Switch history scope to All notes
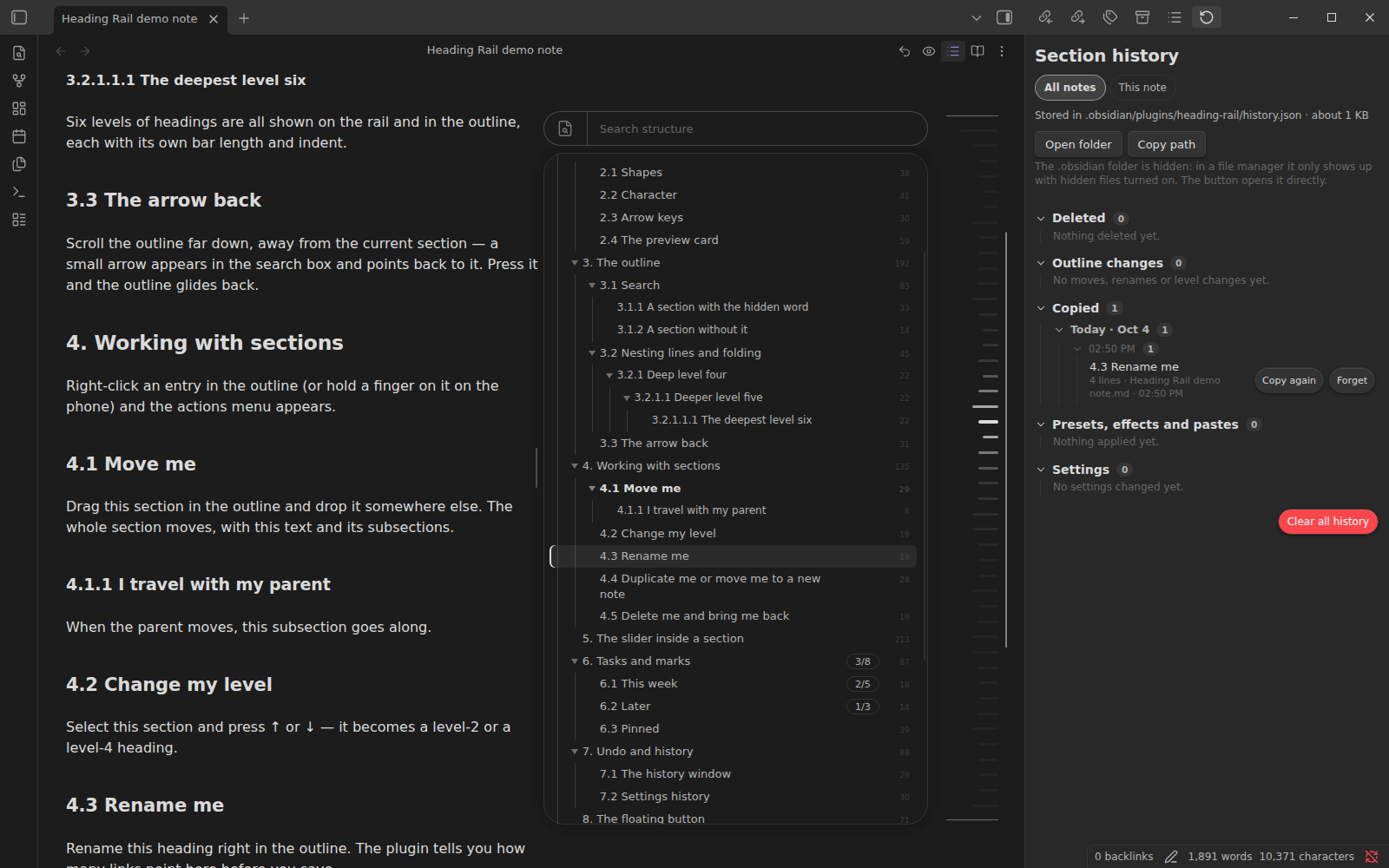Viewport: 1389px width, 868px height. [1070, 87]
